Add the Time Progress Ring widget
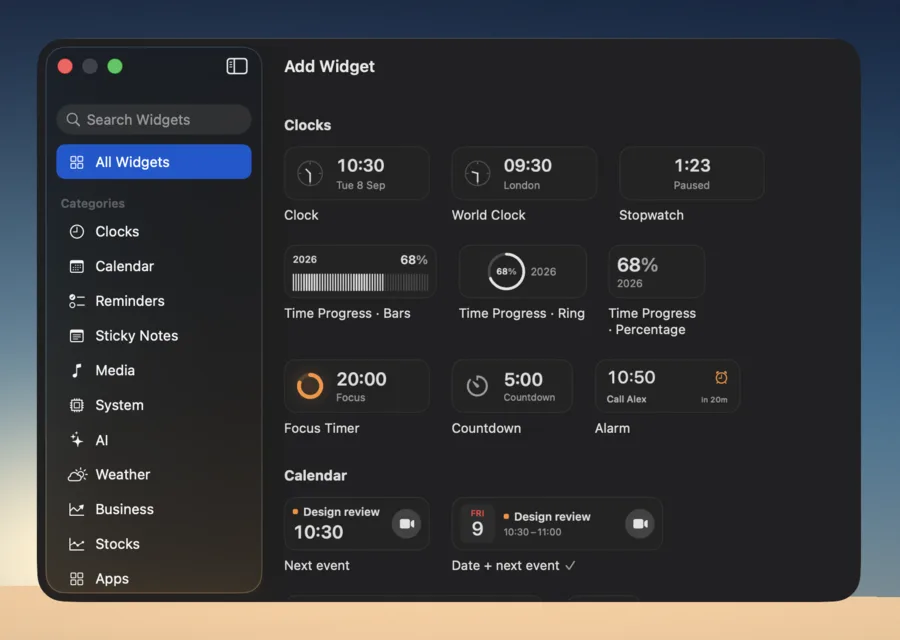 tap(522, 271)
